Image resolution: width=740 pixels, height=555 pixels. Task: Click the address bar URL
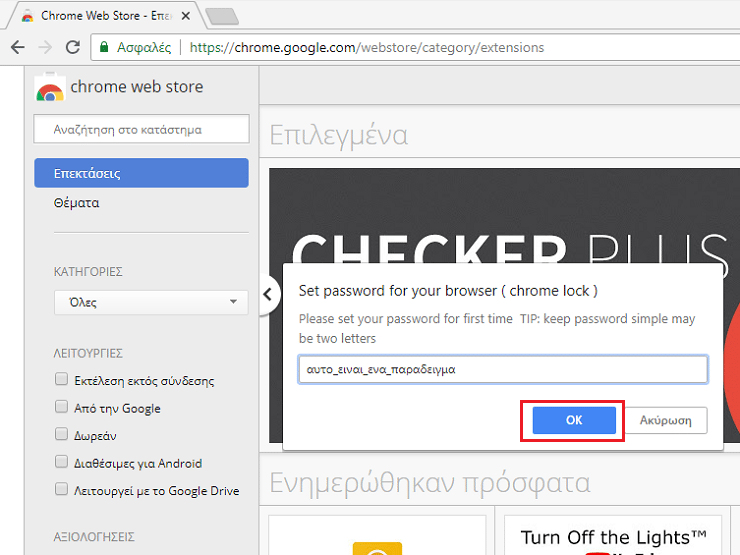coord(367,47)
